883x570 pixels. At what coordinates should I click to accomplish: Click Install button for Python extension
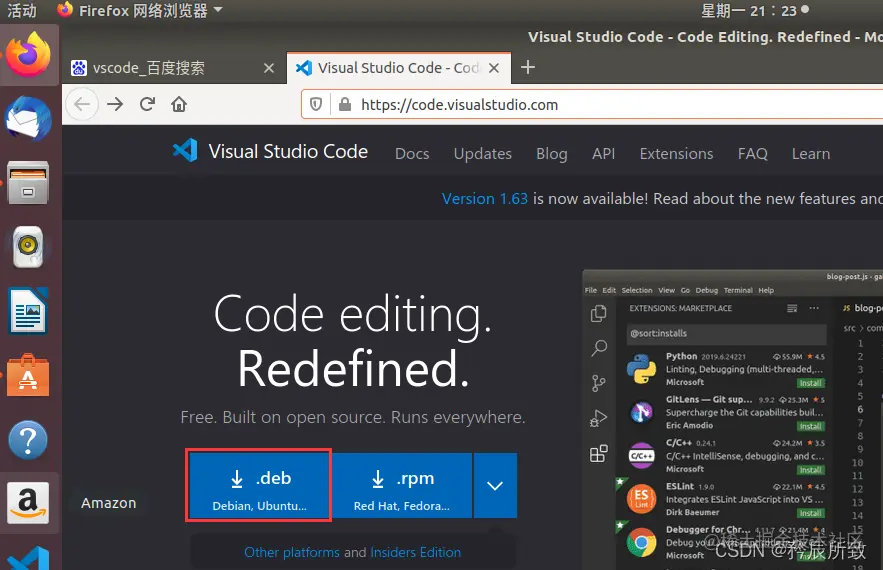(x=810, y=383)
